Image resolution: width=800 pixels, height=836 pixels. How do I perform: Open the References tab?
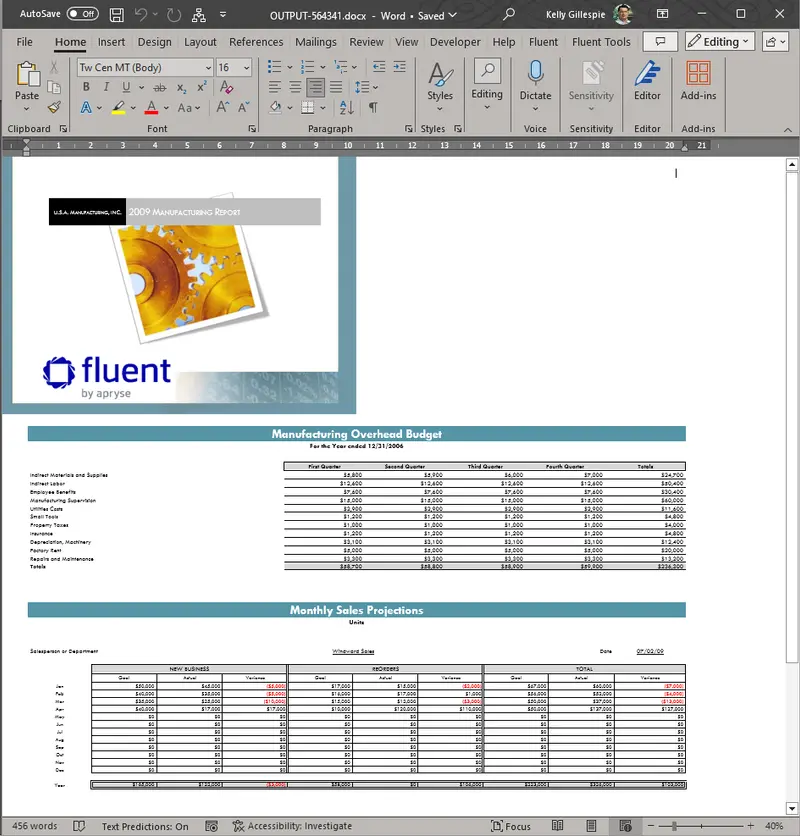click(256, 42)
